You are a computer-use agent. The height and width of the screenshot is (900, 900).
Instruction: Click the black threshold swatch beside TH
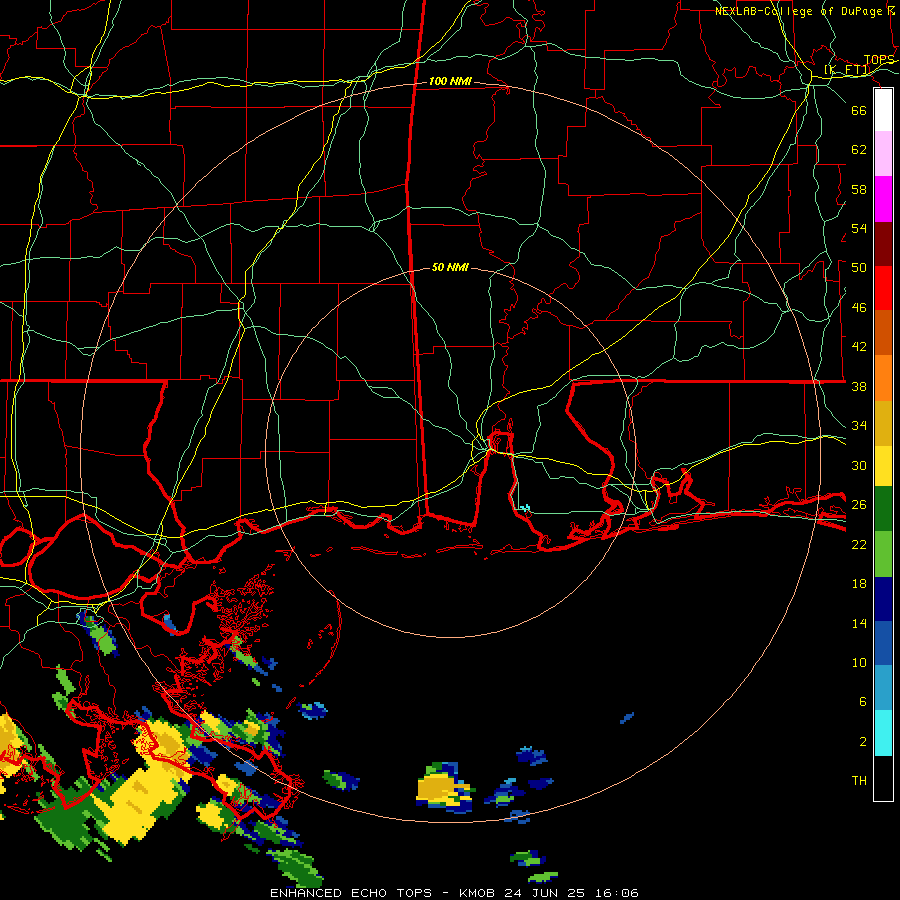tap(883, 778)
